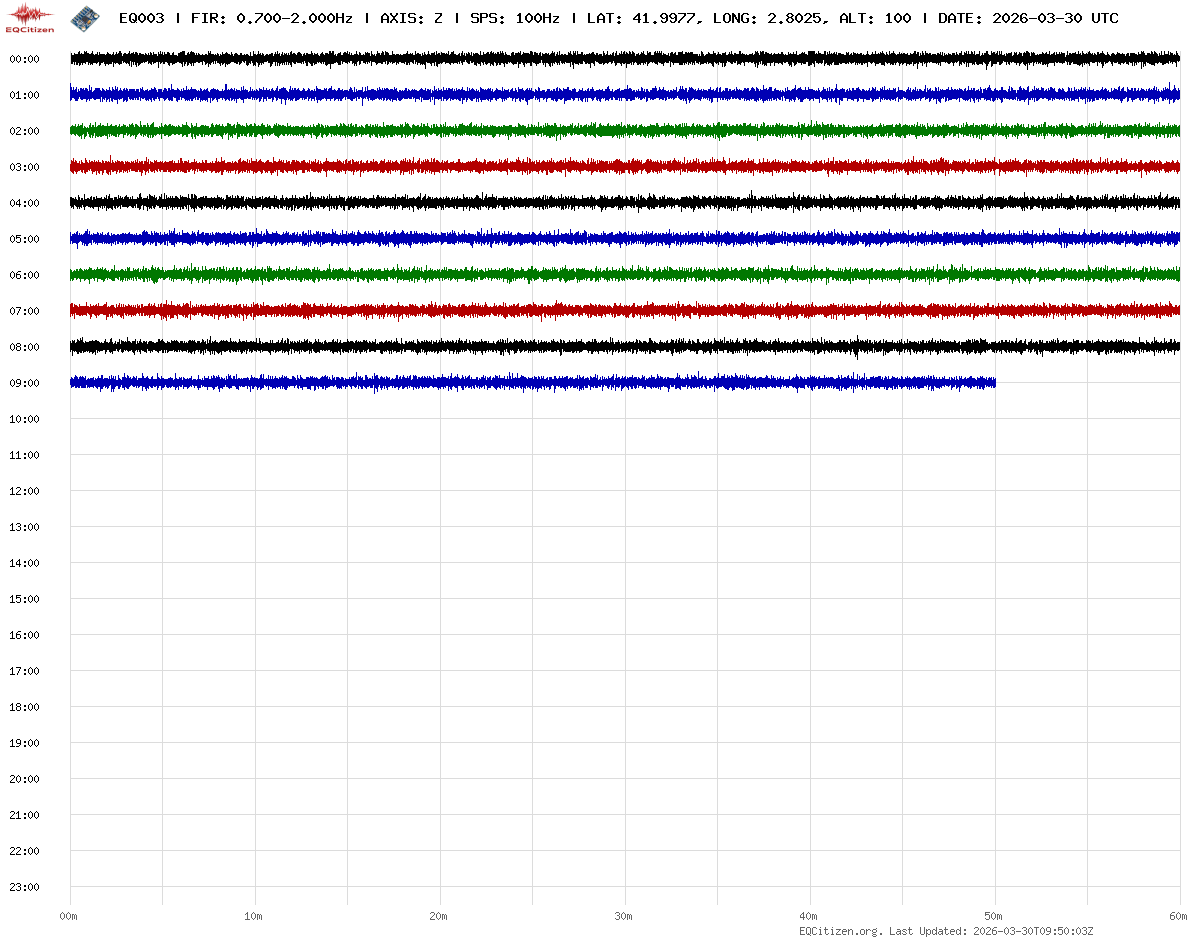Click the 60m minute axis label

pyautogui.click(x=1179, y=916)
